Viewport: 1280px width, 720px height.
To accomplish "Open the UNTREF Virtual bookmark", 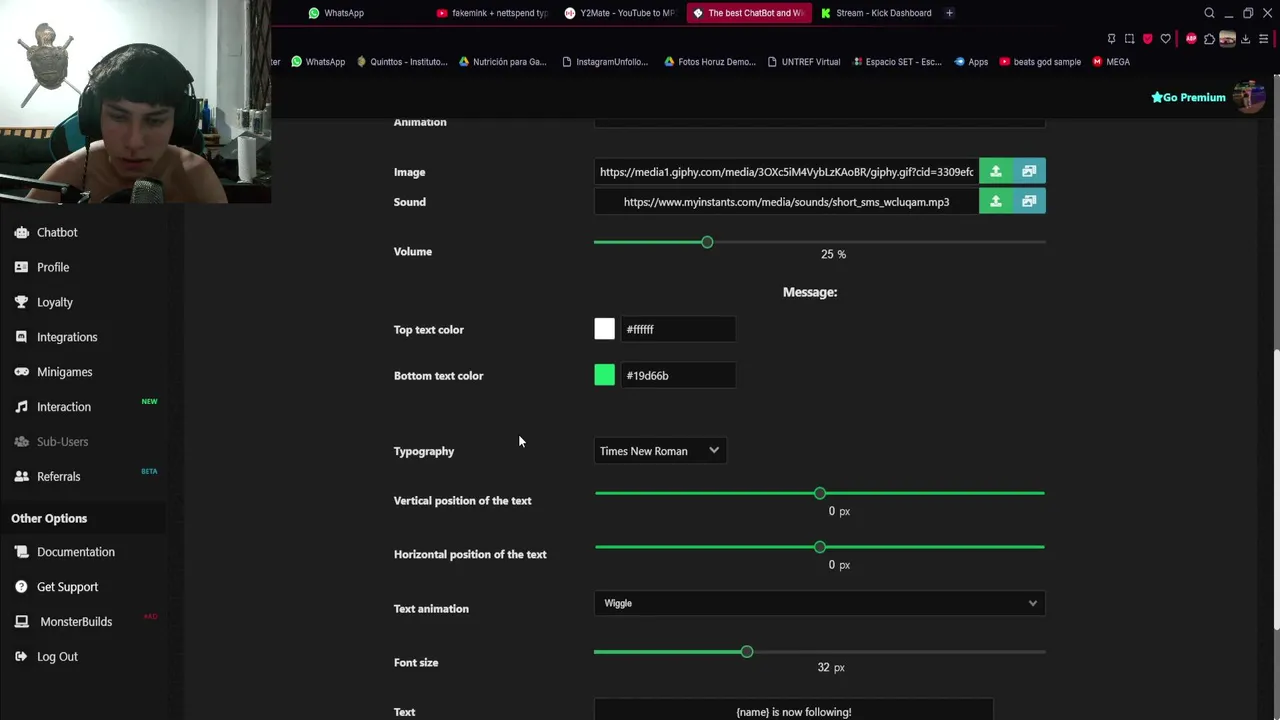I will coord(804,62).
